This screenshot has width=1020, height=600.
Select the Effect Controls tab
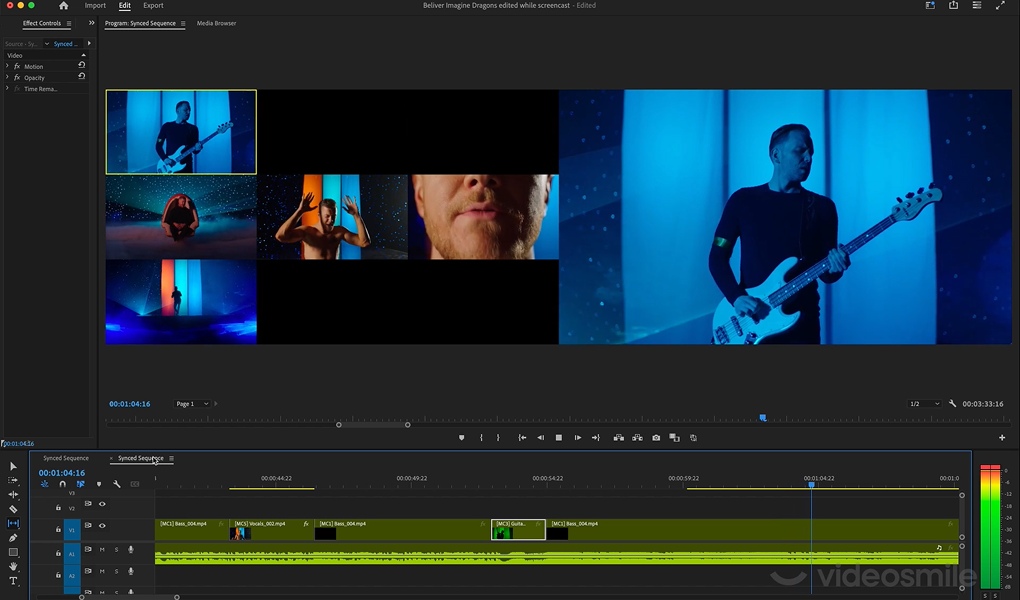coord(42,23)
